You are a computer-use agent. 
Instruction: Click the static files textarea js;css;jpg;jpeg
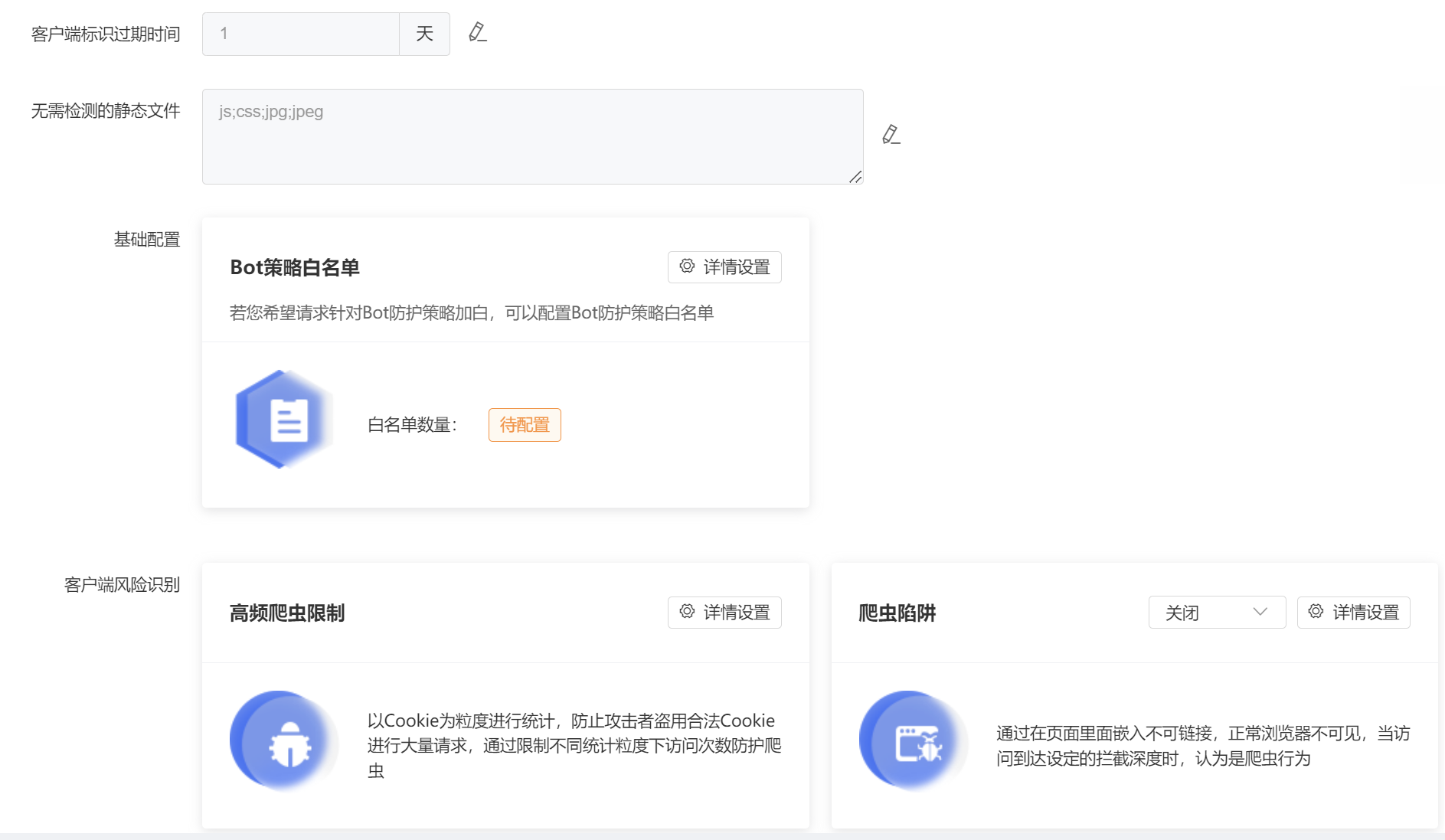click(x=532, y=136)
